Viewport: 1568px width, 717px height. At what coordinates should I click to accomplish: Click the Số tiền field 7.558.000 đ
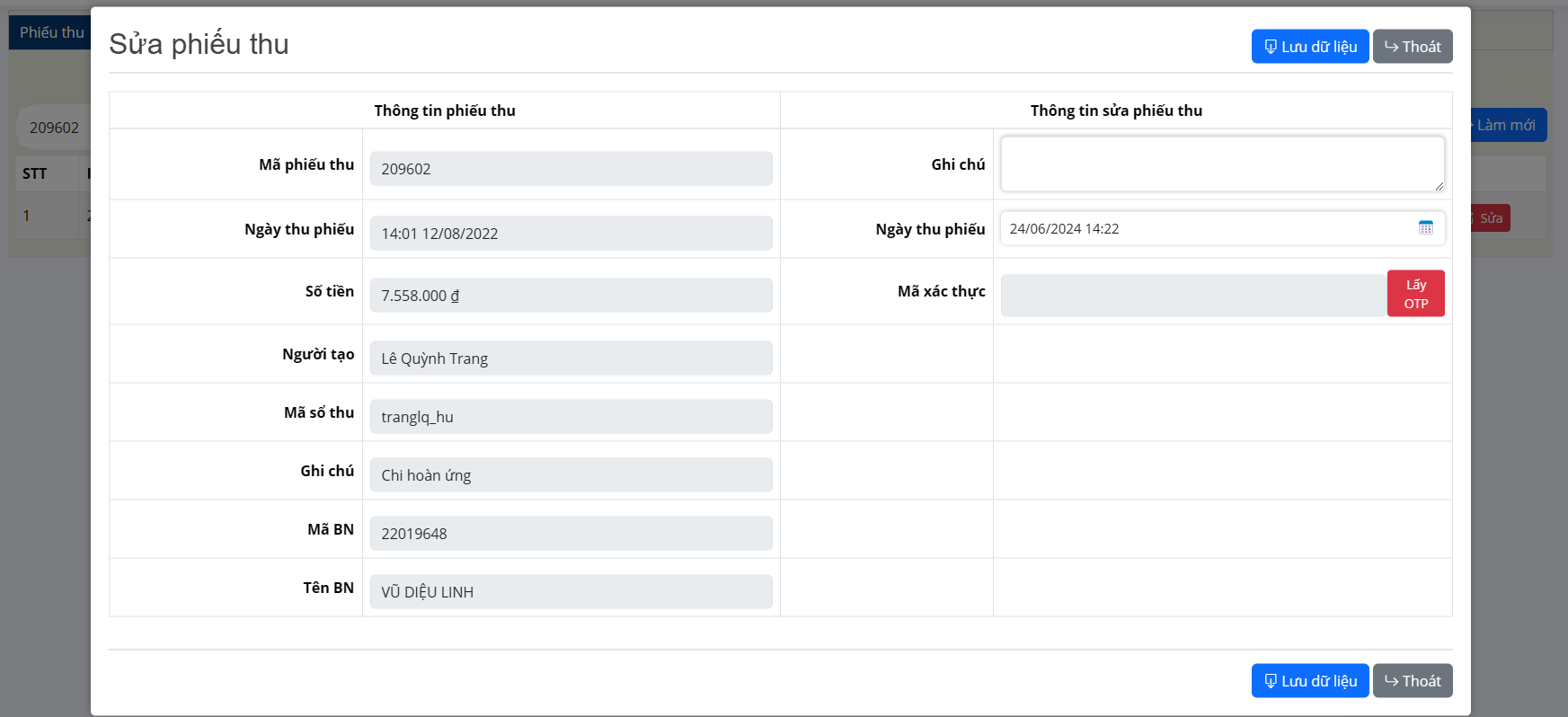pyautogui.click(x=571, y=296)
